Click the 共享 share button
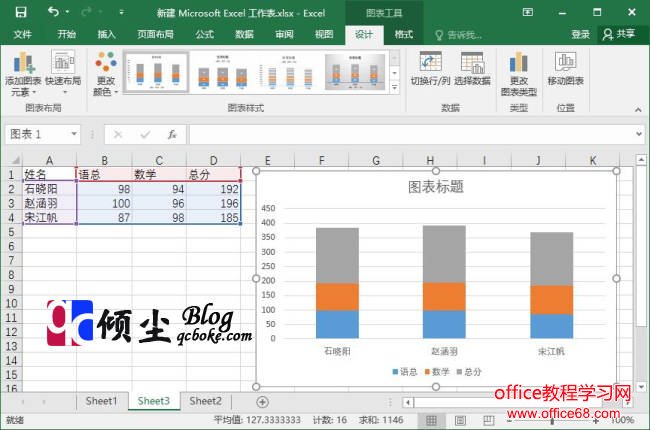650x430 pixels. click(x=620, y=34)
